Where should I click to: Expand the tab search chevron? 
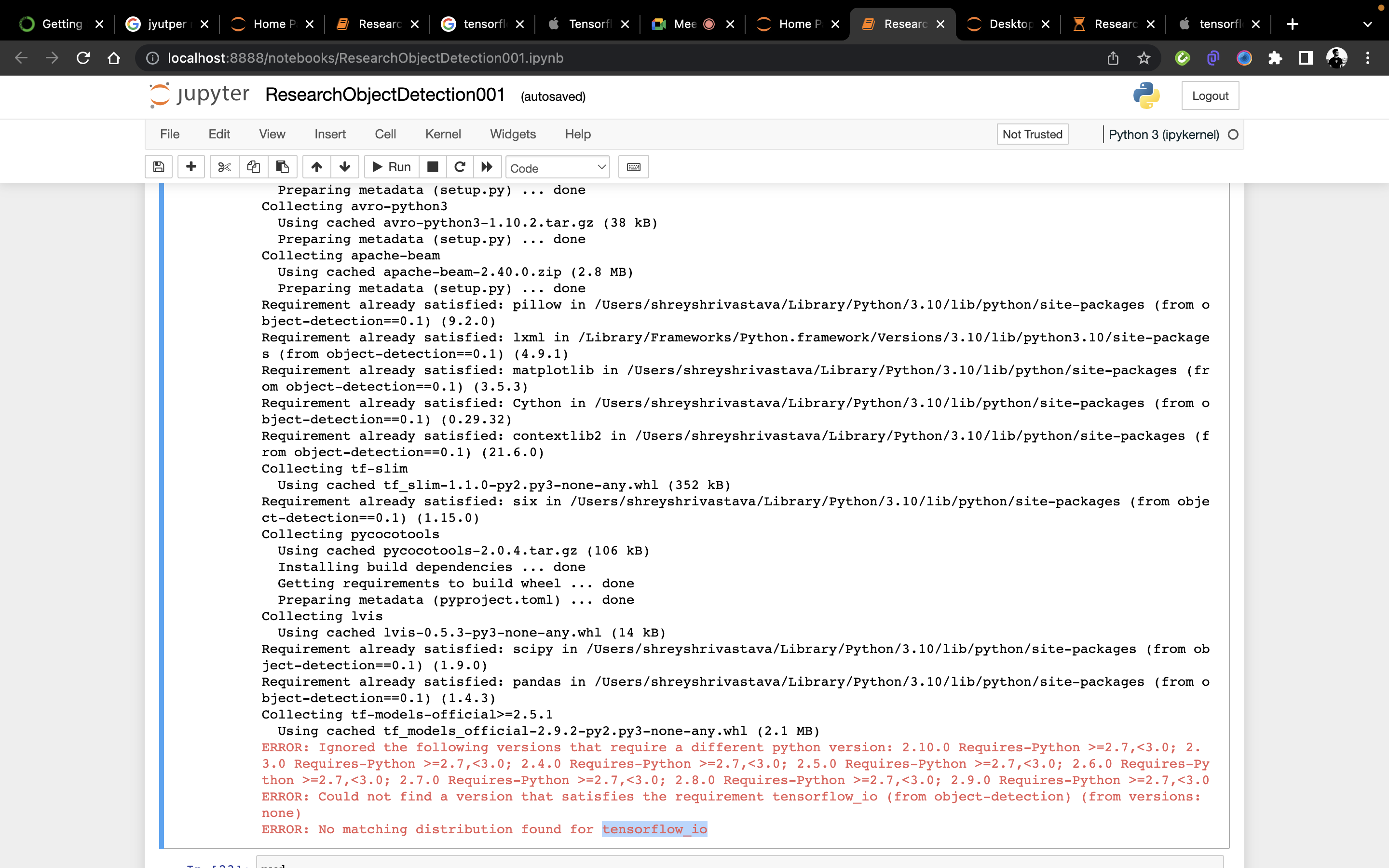point(1367,24)
